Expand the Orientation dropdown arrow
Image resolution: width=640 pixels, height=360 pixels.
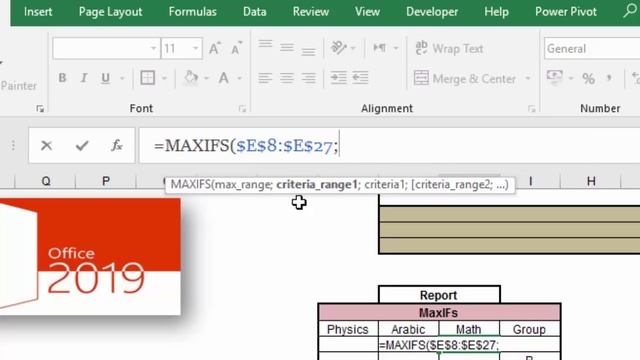click(x=353, y=49)
